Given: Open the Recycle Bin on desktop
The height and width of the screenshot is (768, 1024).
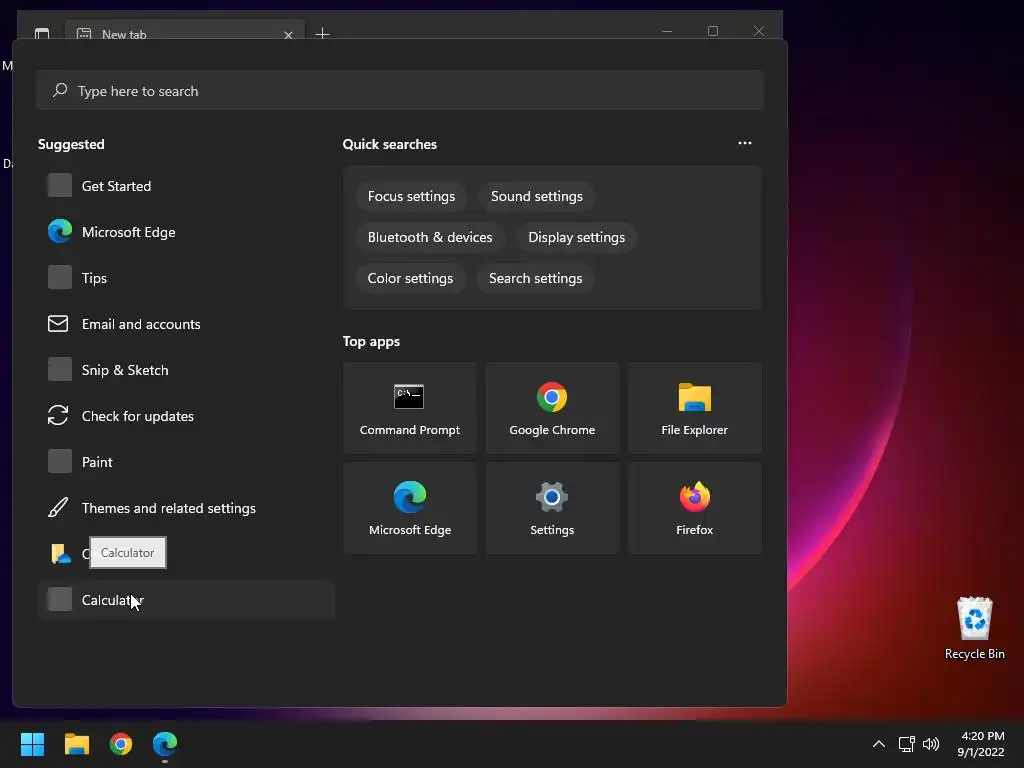Looking at the screenshot, I should pos(974,628).
